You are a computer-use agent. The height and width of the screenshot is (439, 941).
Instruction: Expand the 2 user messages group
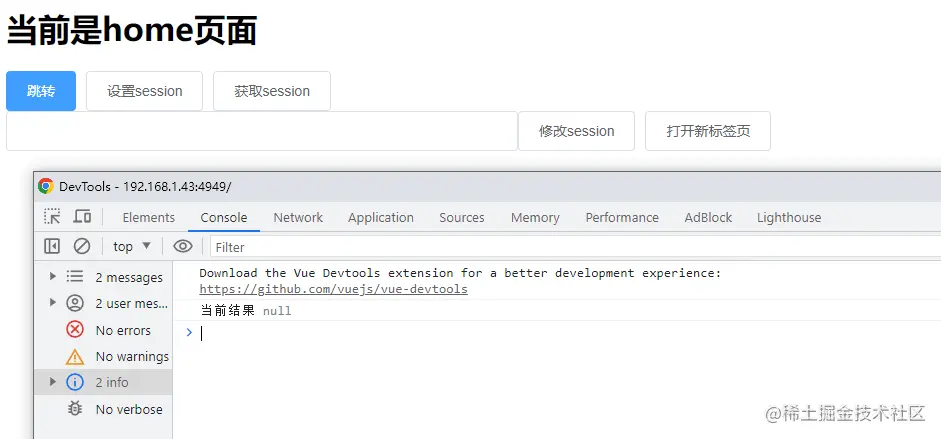[53, 303]
